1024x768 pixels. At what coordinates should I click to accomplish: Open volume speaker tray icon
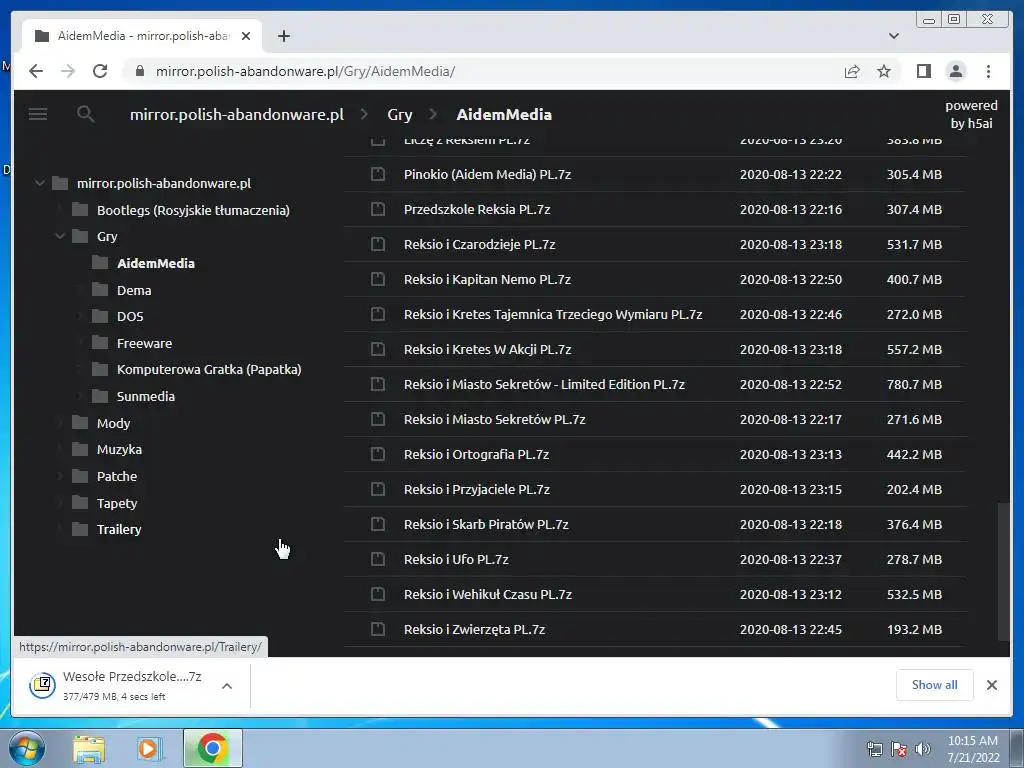(923, 749)
